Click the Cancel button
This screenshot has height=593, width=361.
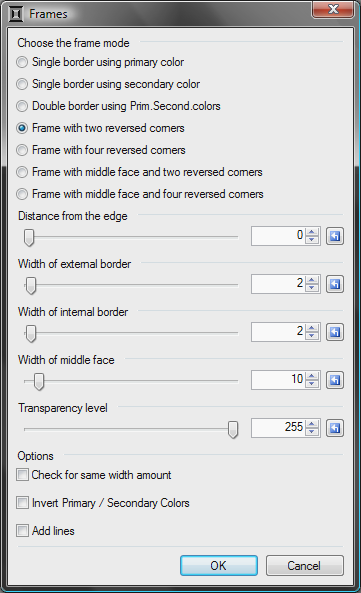[305, 565]
